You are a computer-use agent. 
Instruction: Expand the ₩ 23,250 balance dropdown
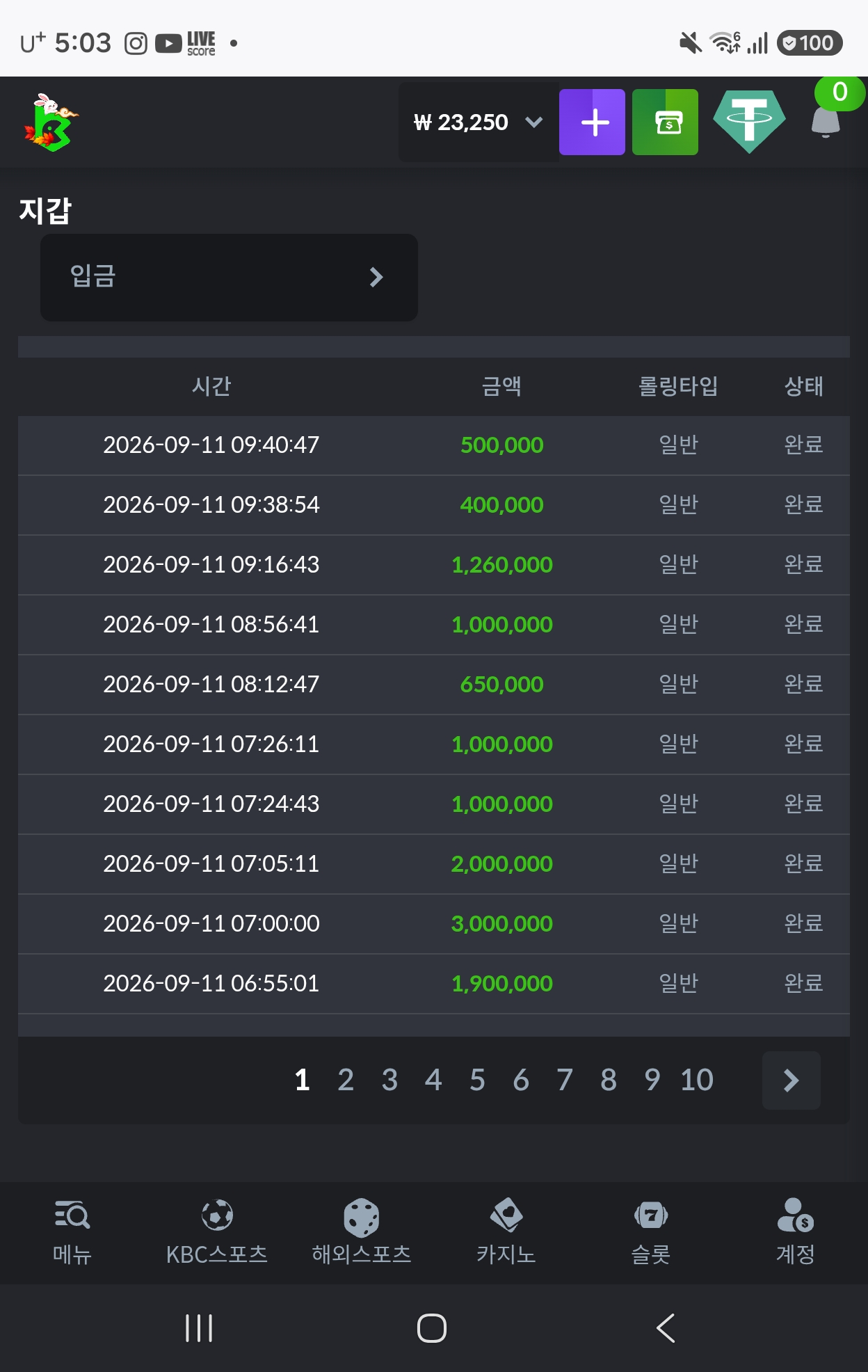479,122
